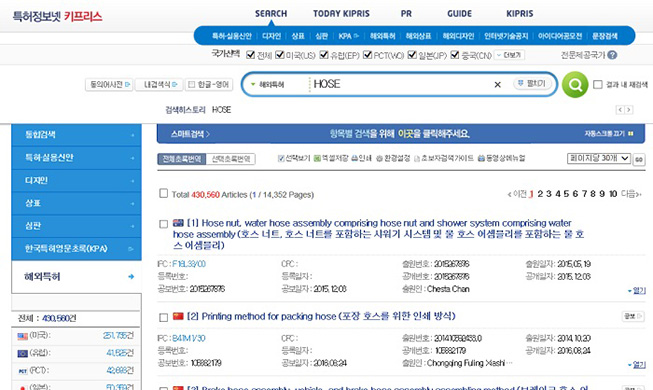This screenshot has height=390, width=653.
Task: Click the 공보 icon on result 2
Action: click(633, 316)
